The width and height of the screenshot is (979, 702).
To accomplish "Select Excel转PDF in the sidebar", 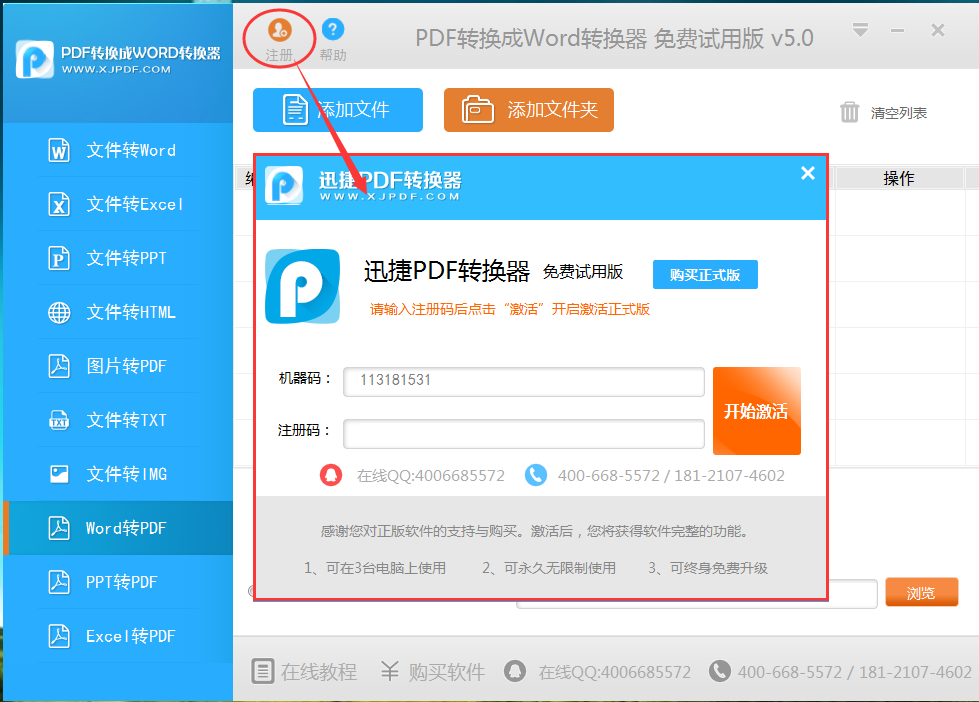I will pos(118,636).
